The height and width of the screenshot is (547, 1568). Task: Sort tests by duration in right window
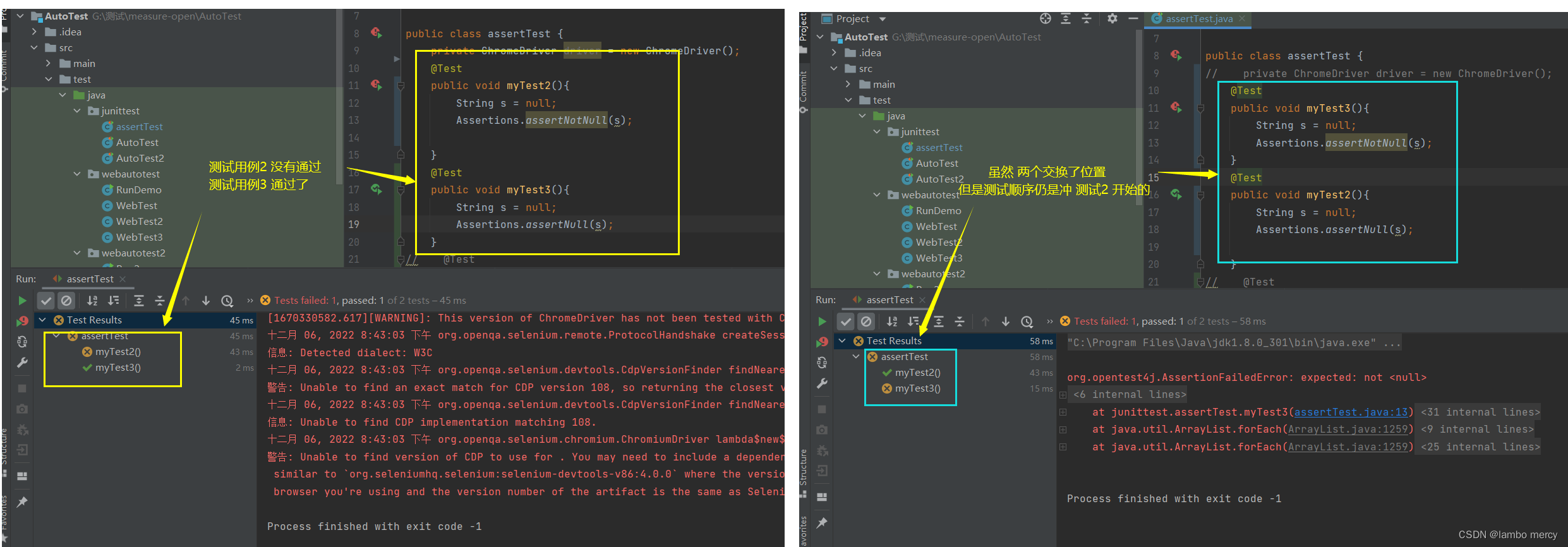tap(914, 322)
